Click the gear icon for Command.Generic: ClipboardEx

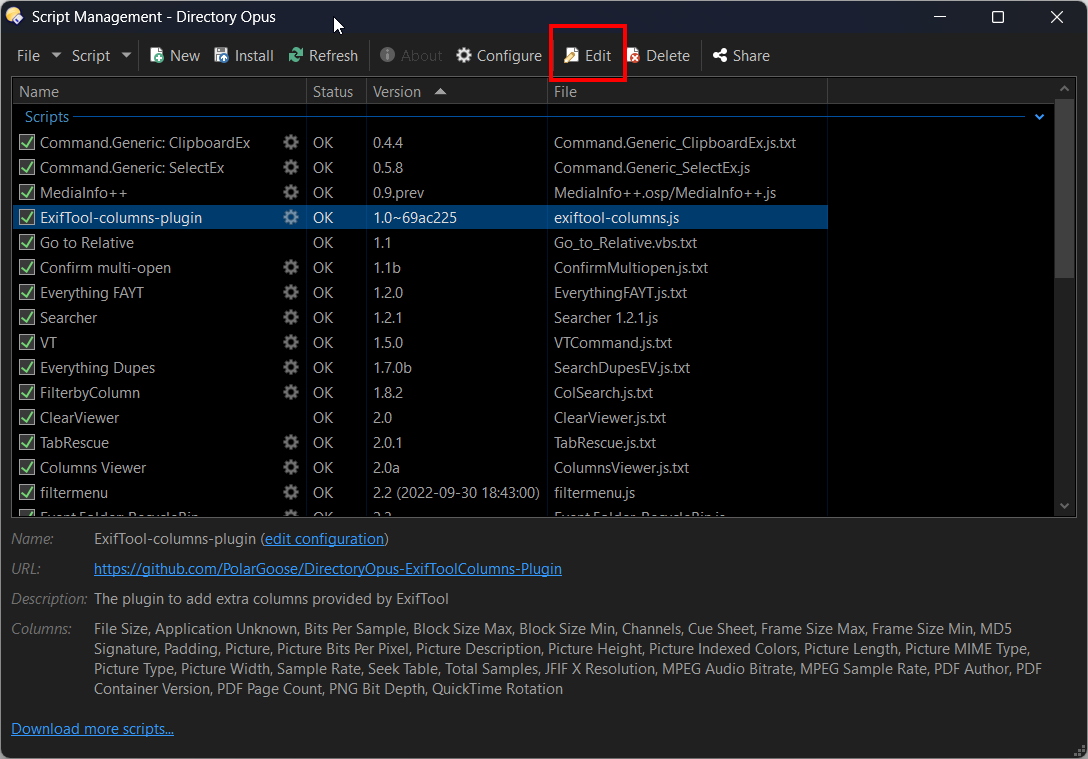point(291,142)
